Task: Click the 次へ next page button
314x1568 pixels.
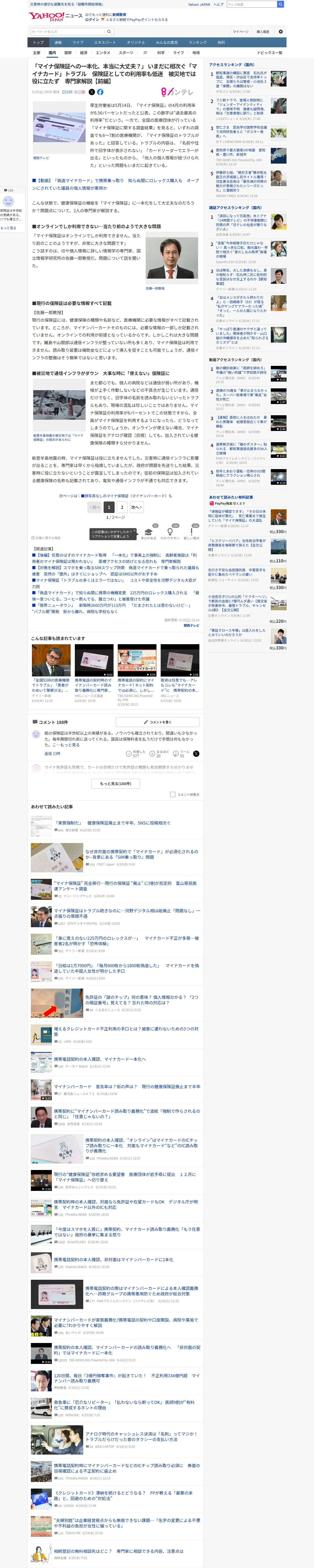Action: [137, 507]
